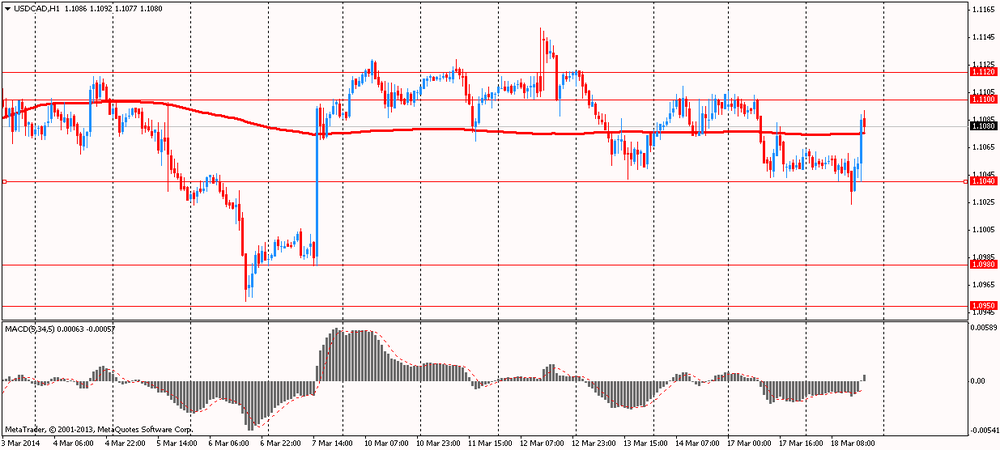The height and width of the screenshot is (450, 1000).
Task: Click the left square handle on 1.1040 line
Action: [4, 181]
